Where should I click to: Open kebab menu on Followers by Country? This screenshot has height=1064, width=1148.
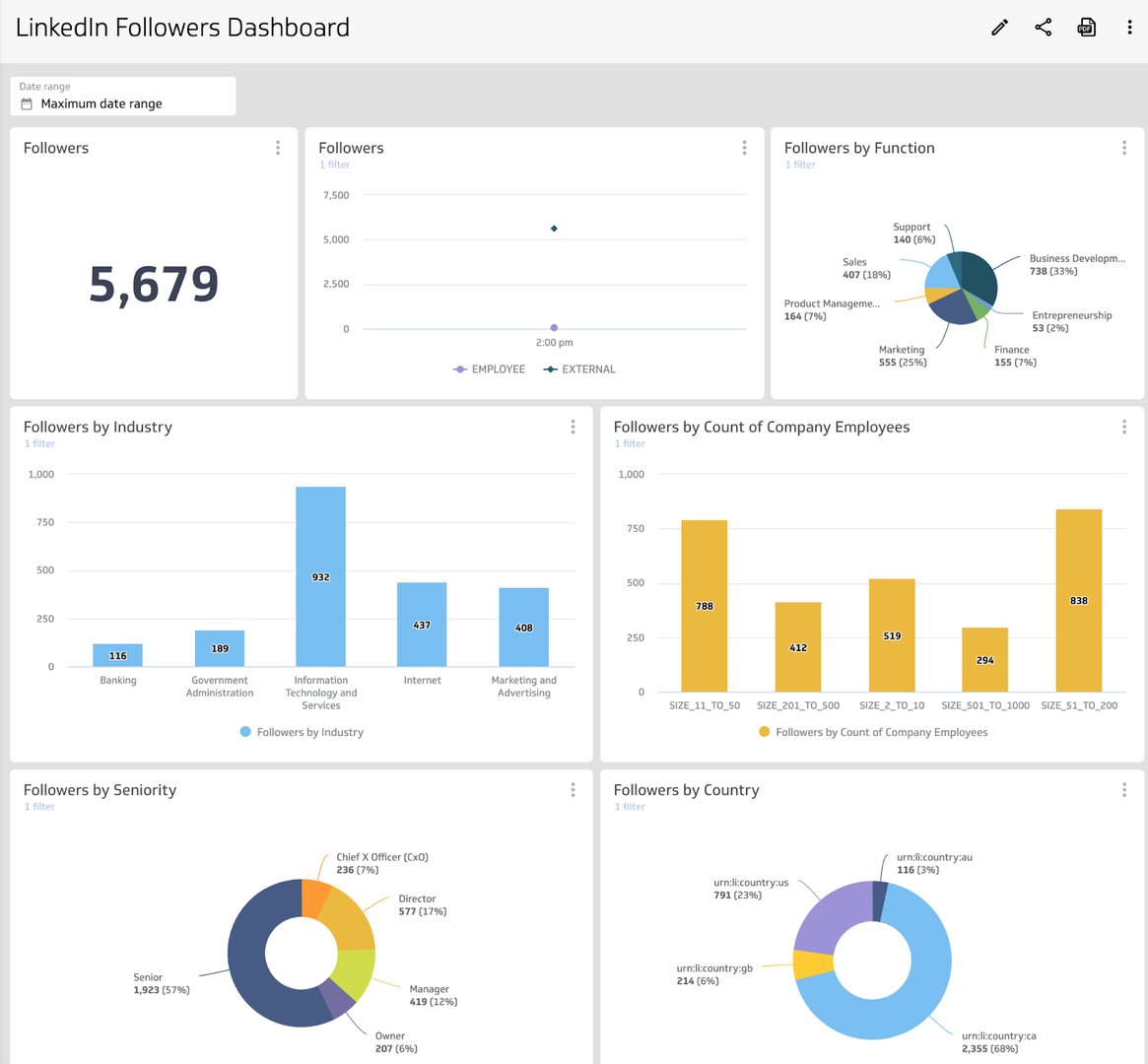[x=1123, y=789]
